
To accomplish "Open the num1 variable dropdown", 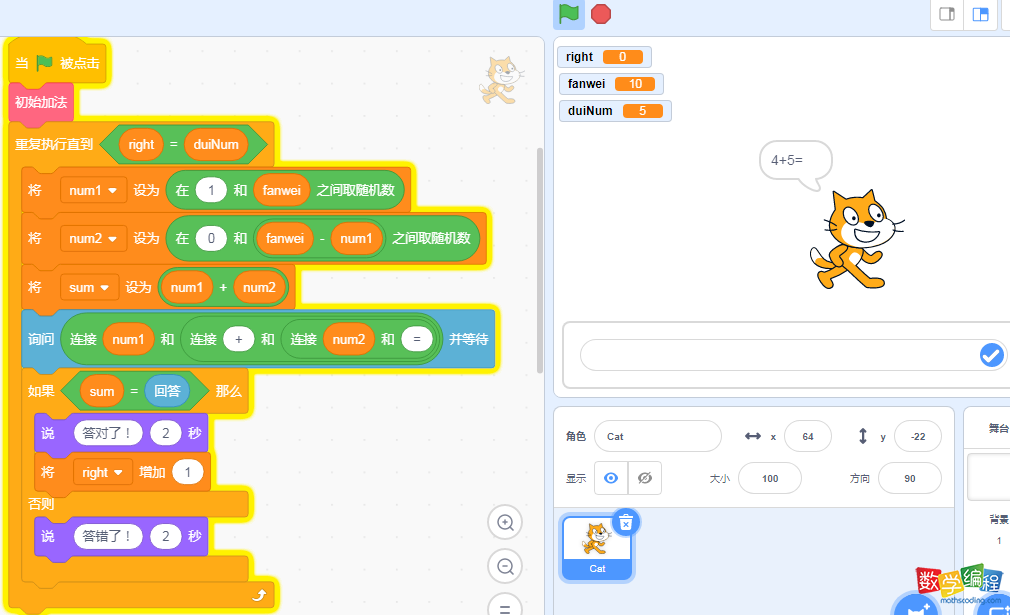I will click(93, 191).
